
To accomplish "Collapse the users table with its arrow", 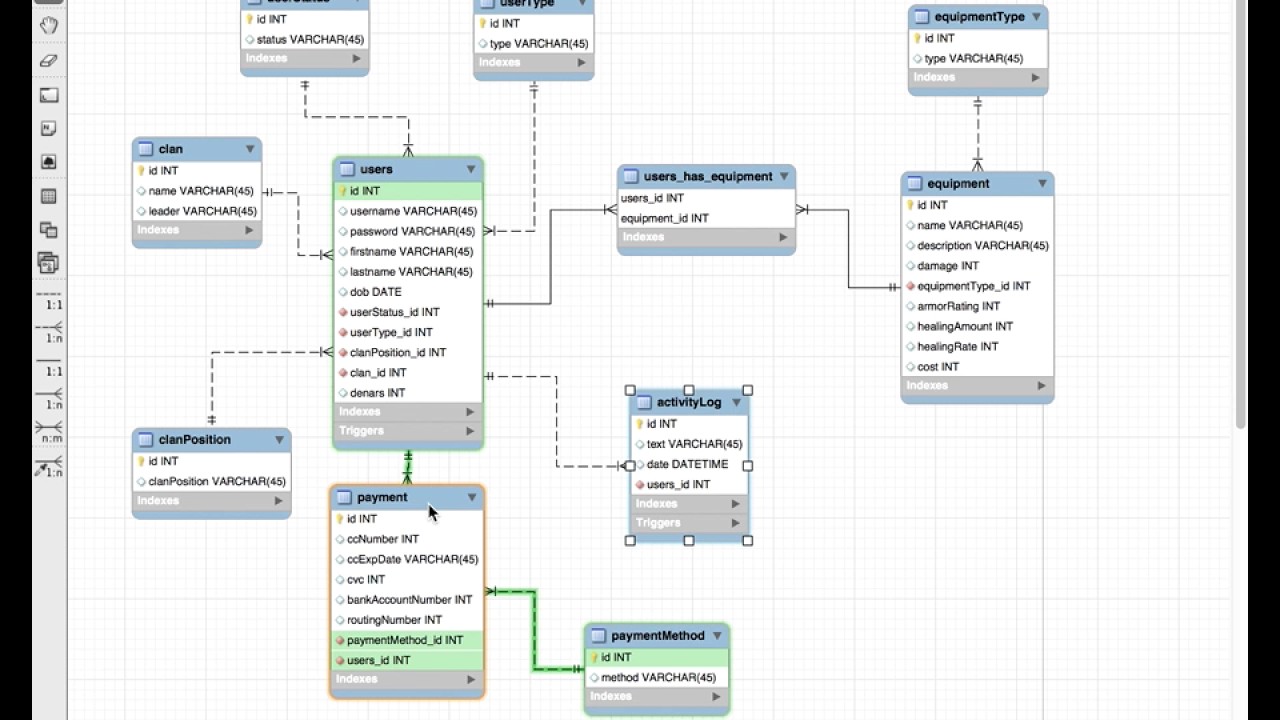I will point(471,169).
